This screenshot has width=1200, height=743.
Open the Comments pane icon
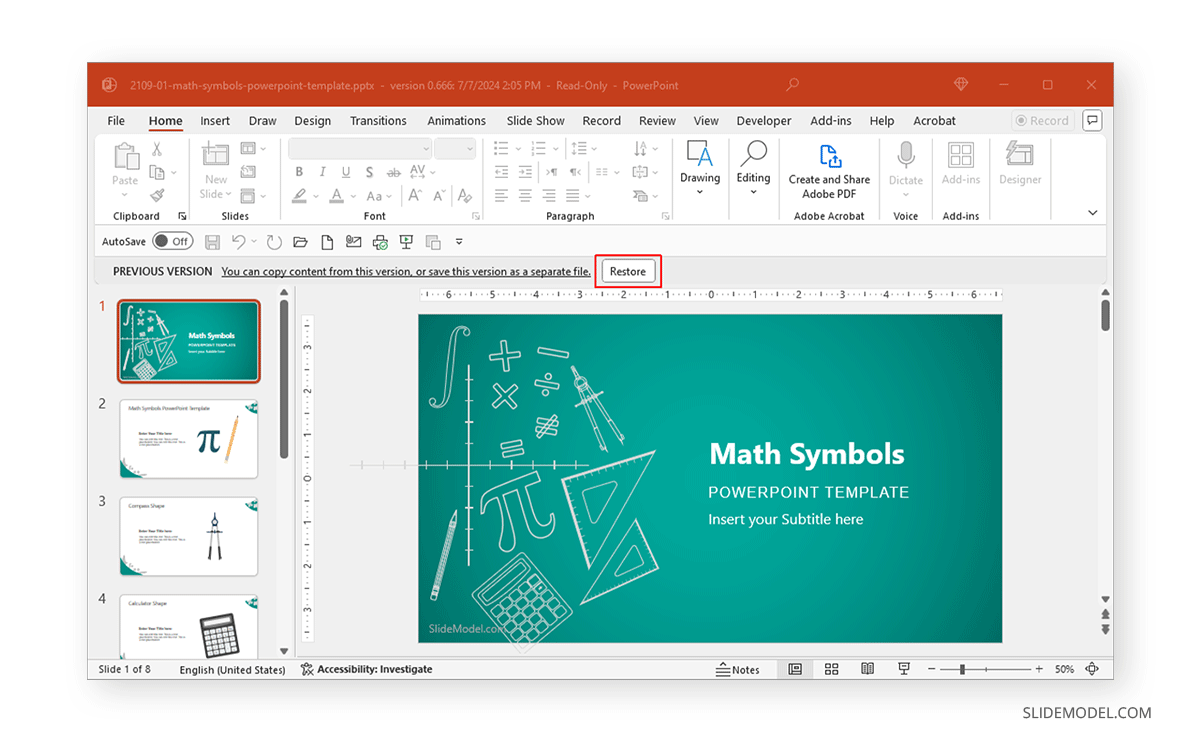pyautogui.click(x=1093, y=121)
